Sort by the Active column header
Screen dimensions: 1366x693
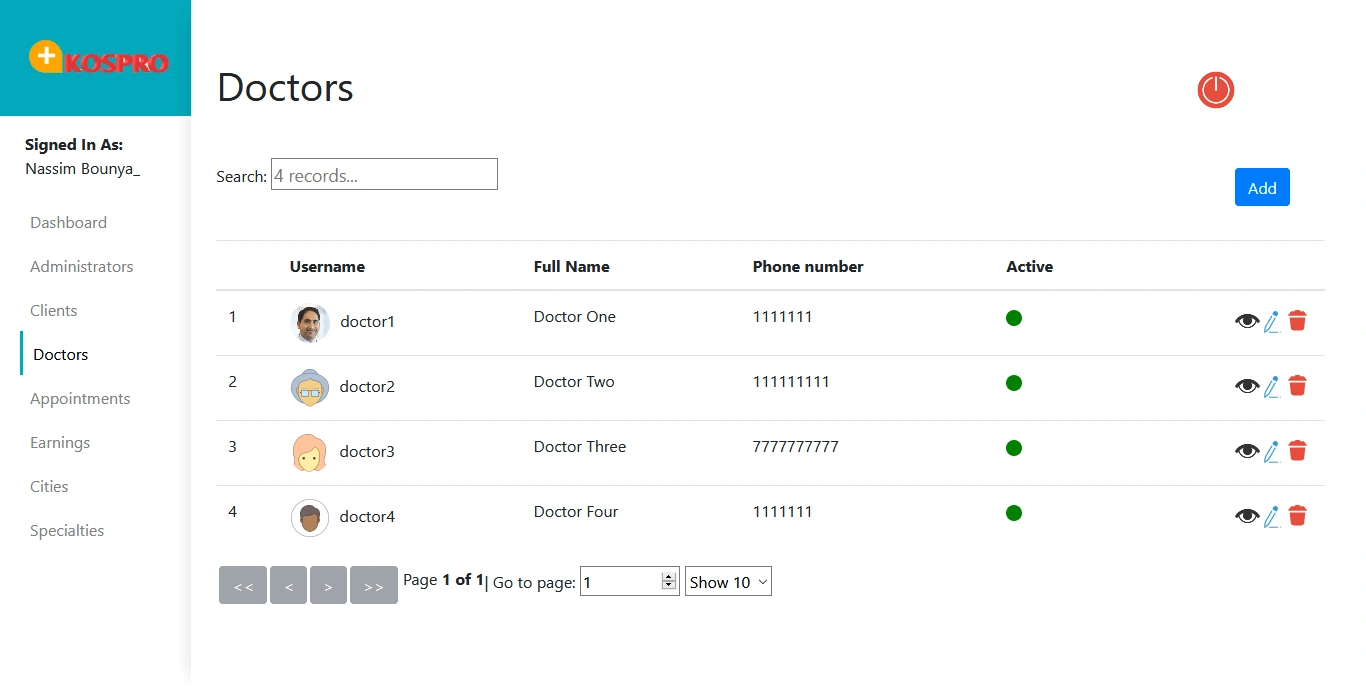tap(1030, 267)
